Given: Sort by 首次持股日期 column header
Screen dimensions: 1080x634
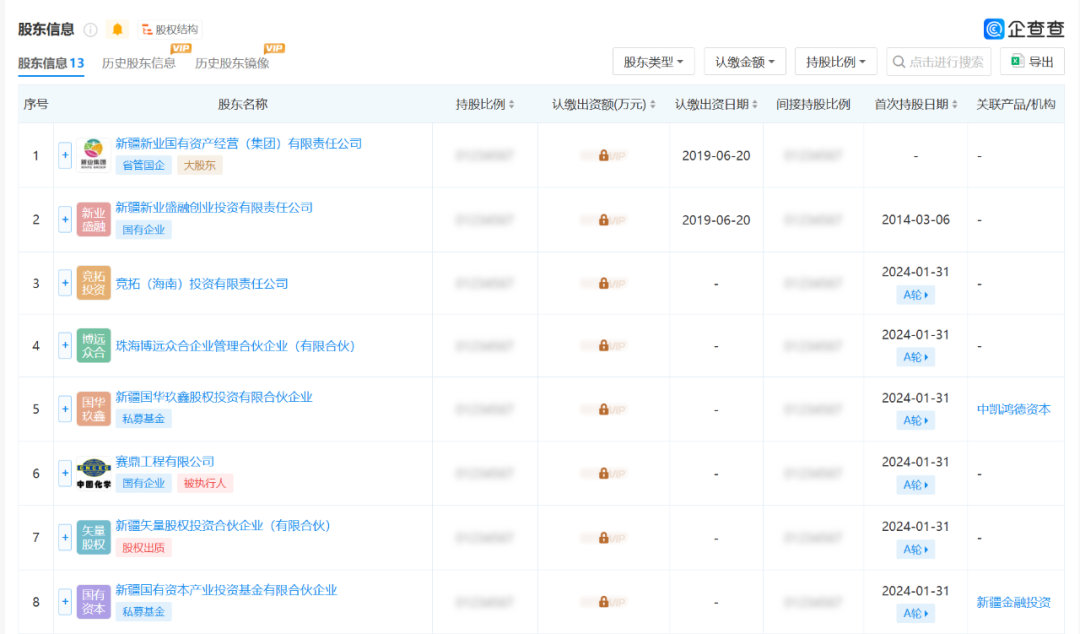Looking at the screenshot, I should (x=916, y=105).
